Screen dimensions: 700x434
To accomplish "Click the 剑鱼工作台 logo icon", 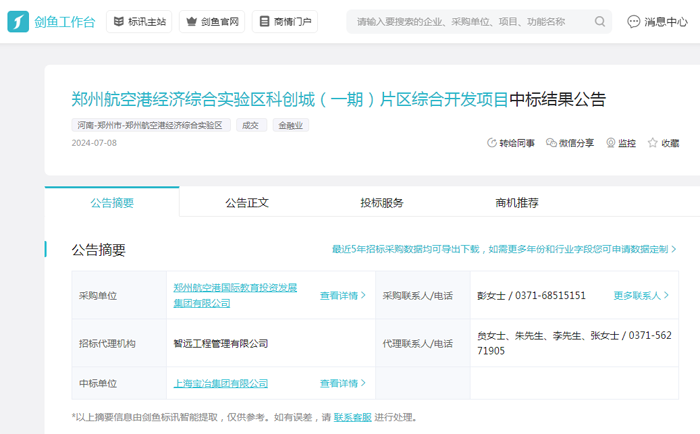I will 18,21.
